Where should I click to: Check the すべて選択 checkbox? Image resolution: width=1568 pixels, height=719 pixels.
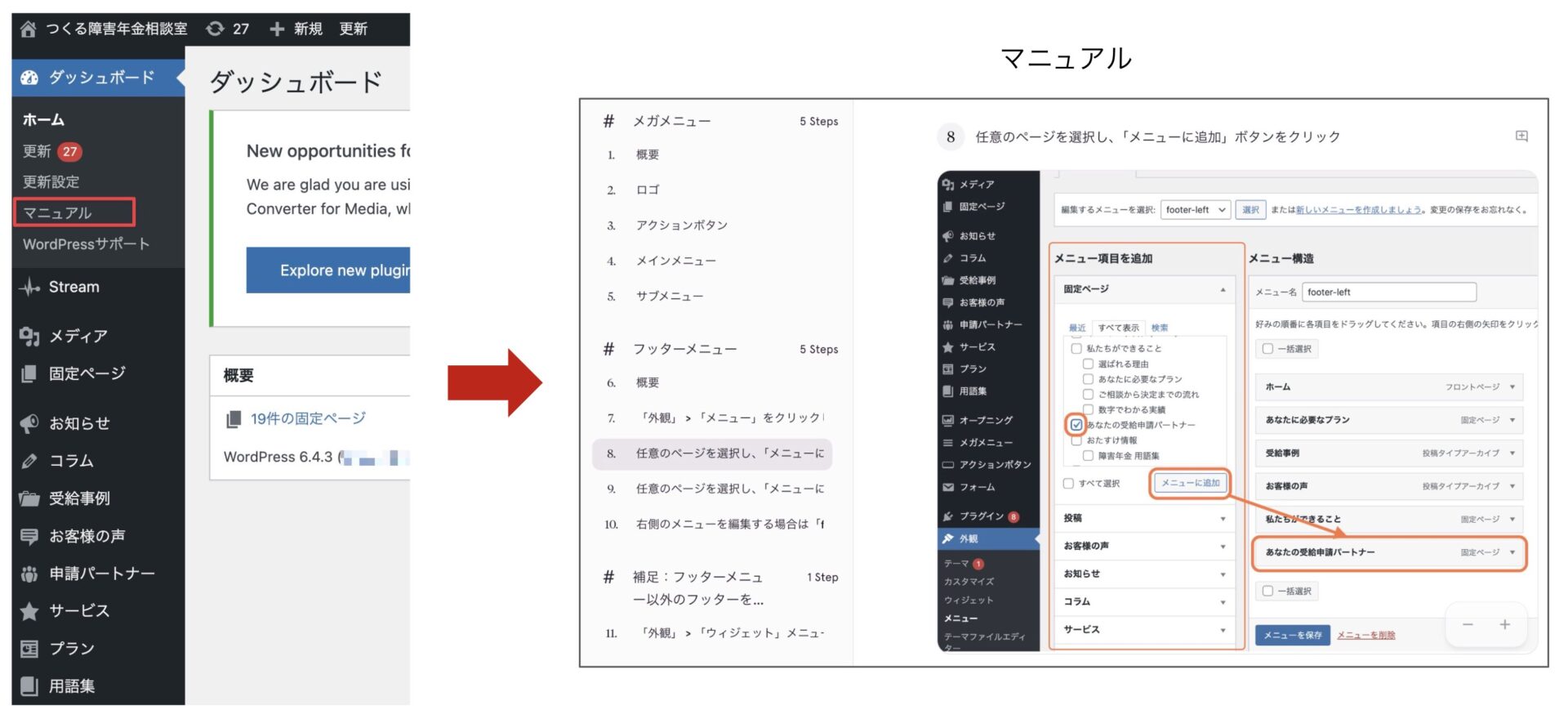1068,484
